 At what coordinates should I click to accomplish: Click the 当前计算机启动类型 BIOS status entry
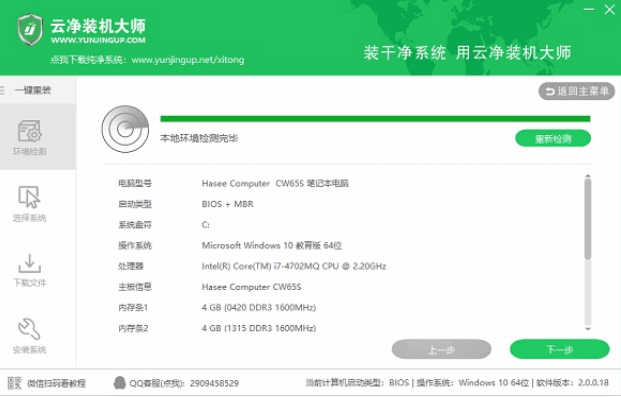[357, 383]
